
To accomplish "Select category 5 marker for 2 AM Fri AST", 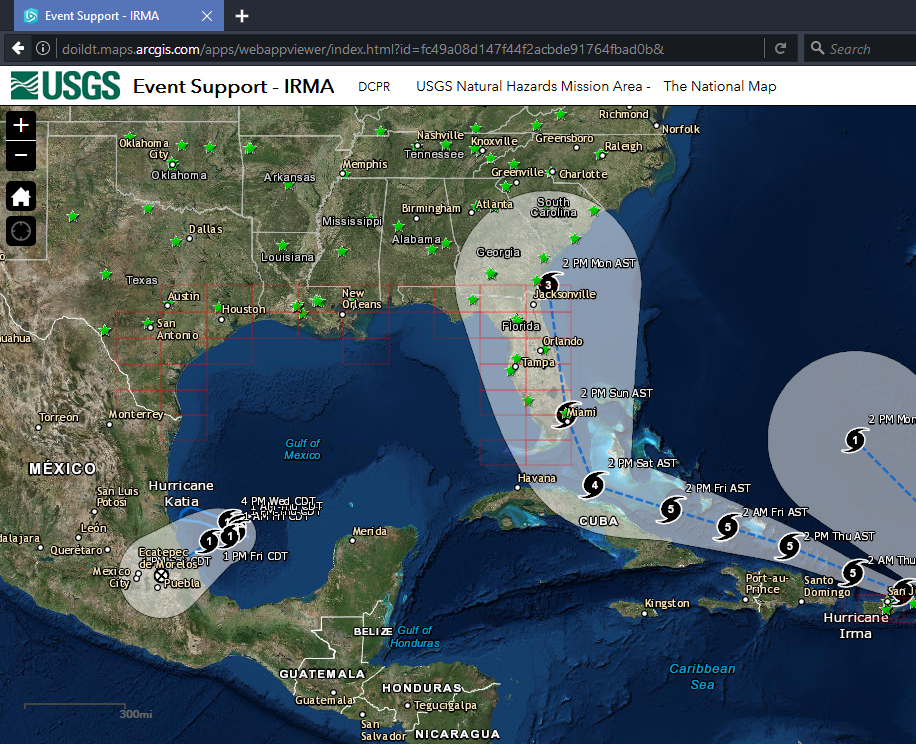I will click(x=728, y=527).
